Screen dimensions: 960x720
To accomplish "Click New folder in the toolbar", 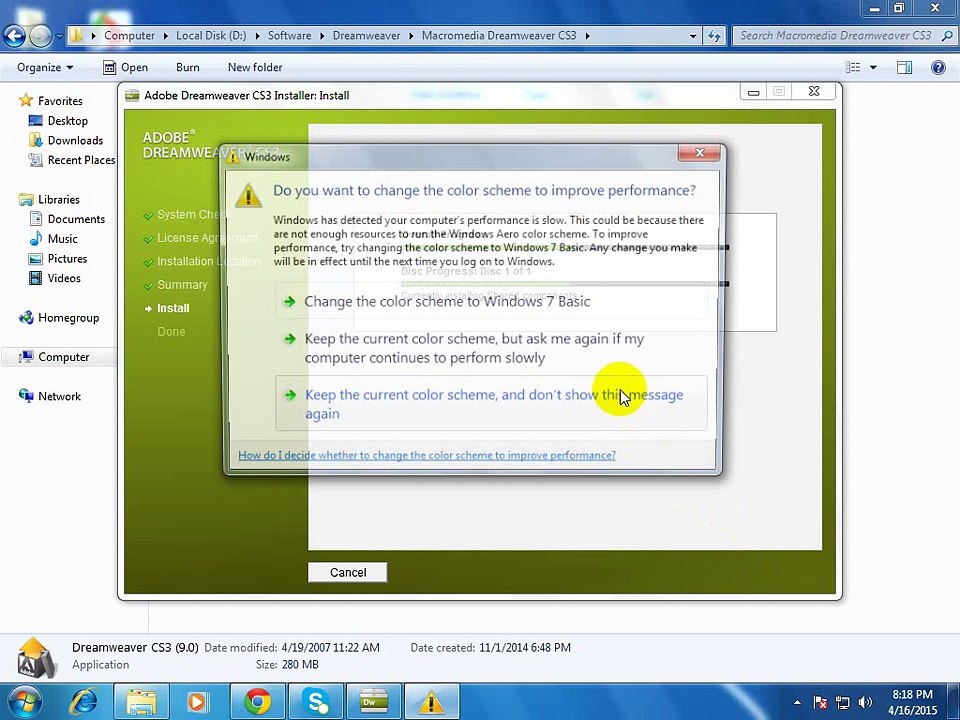I will 255,67.
